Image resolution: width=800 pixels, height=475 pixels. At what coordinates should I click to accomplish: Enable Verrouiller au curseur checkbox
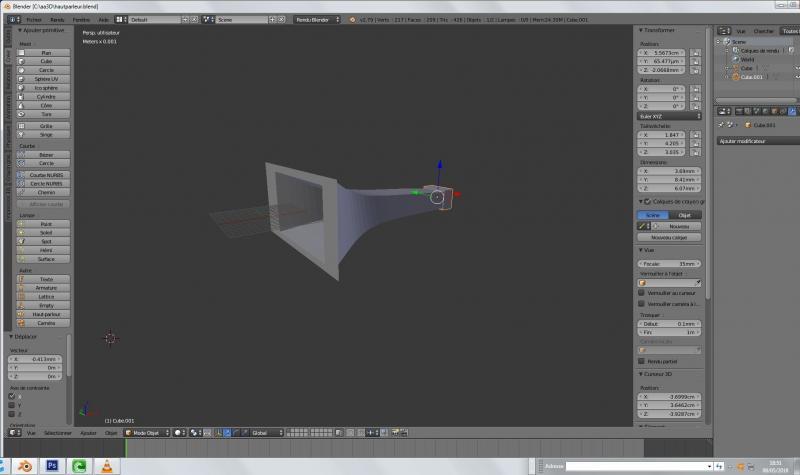point(642,292)
